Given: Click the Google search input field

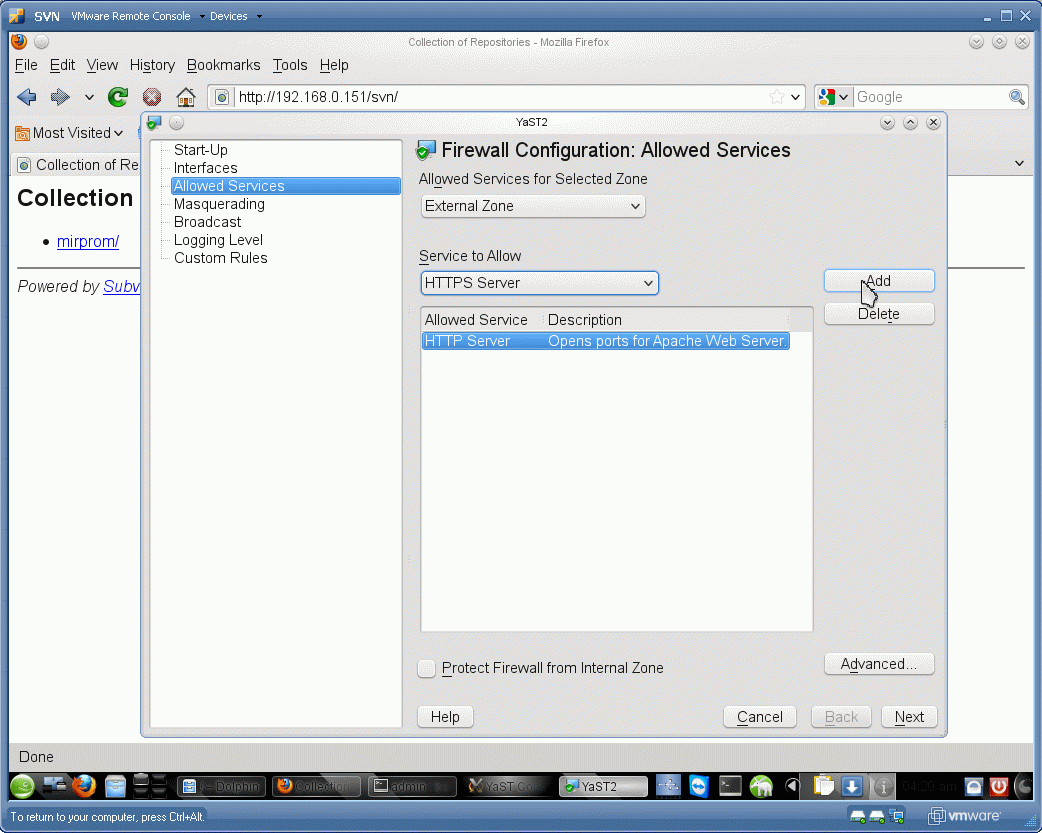Looking at the screenshot, I should tap(930, 97).
